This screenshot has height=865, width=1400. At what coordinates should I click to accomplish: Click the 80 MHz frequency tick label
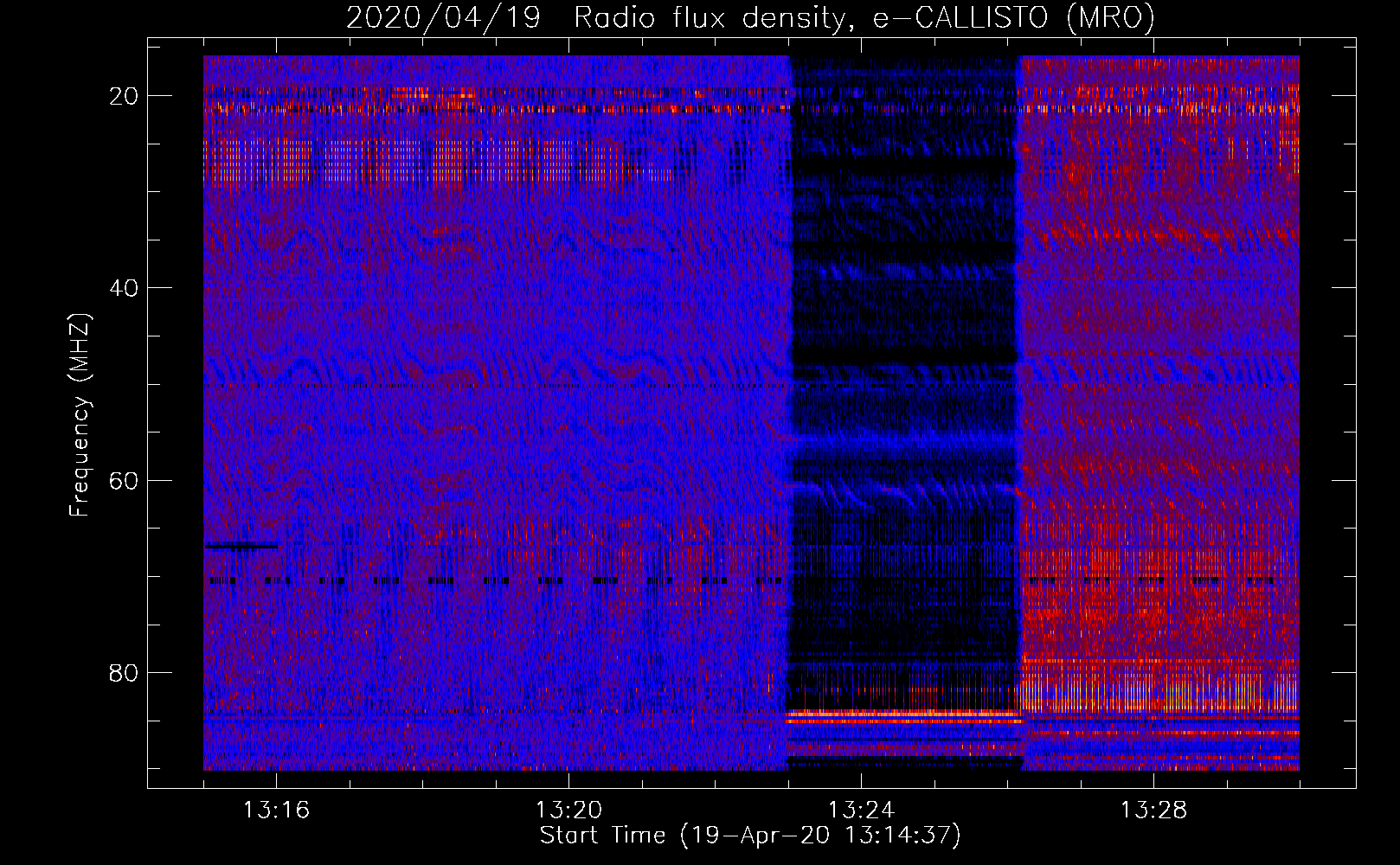click(x=124, y=672)
